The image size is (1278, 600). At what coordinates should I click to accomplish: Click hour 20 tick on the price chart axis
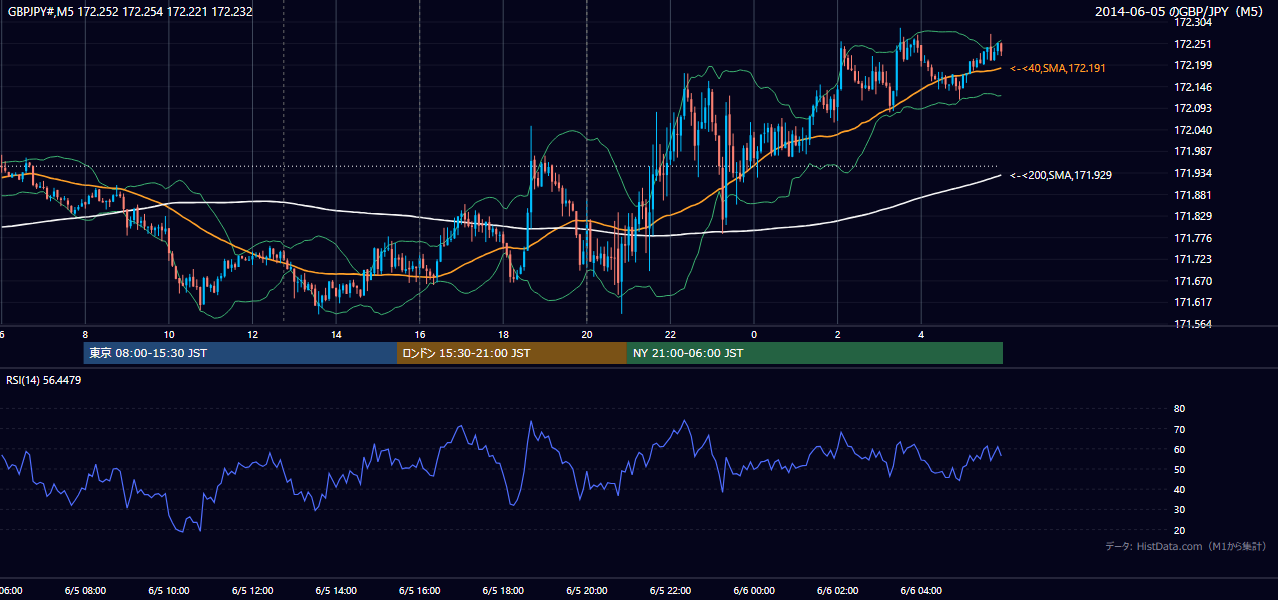tap(586, 334)
